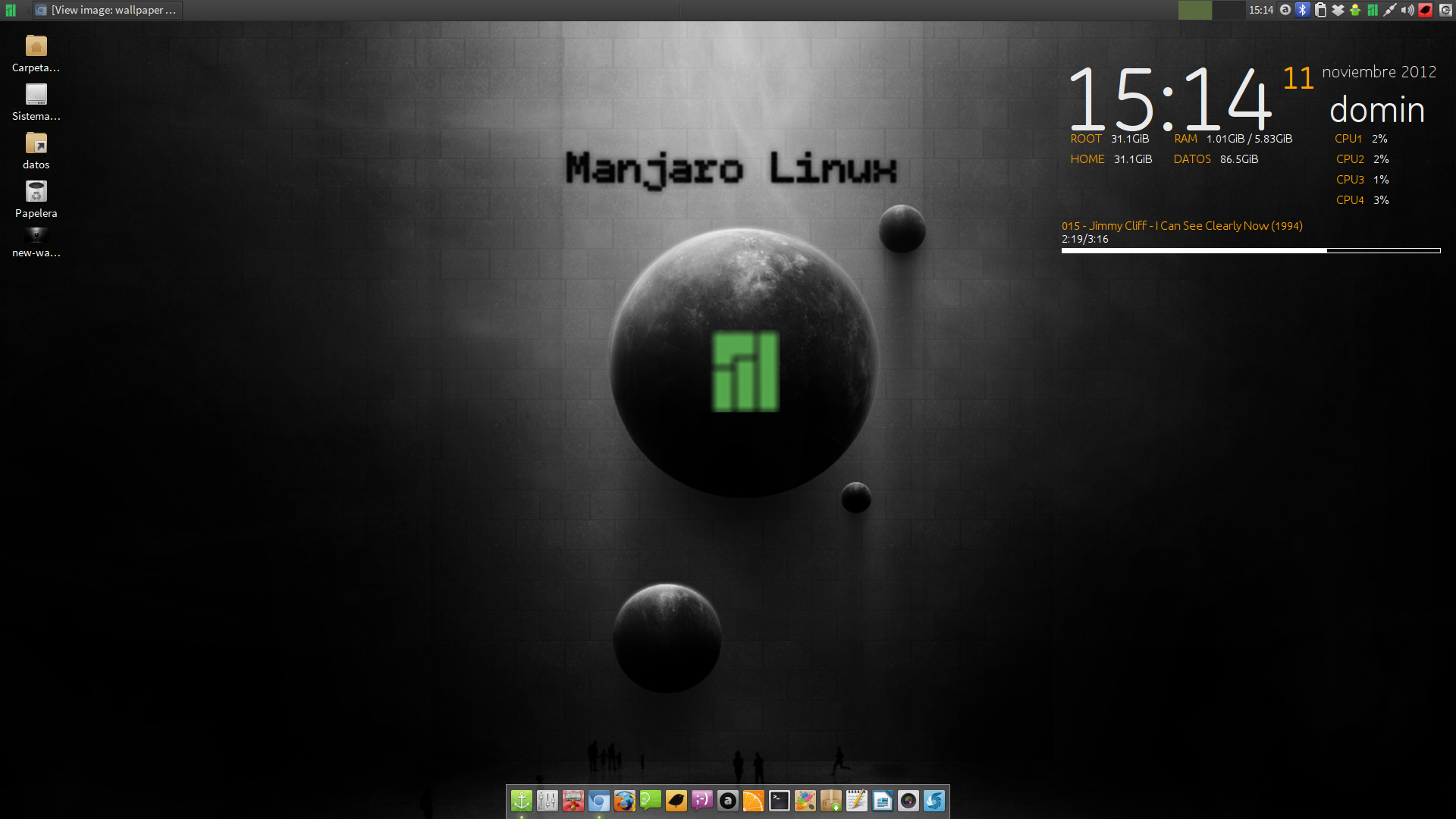1456x819 pixels.
Task: Open the logout/session button in the panel
Action: pos(1445,10)
